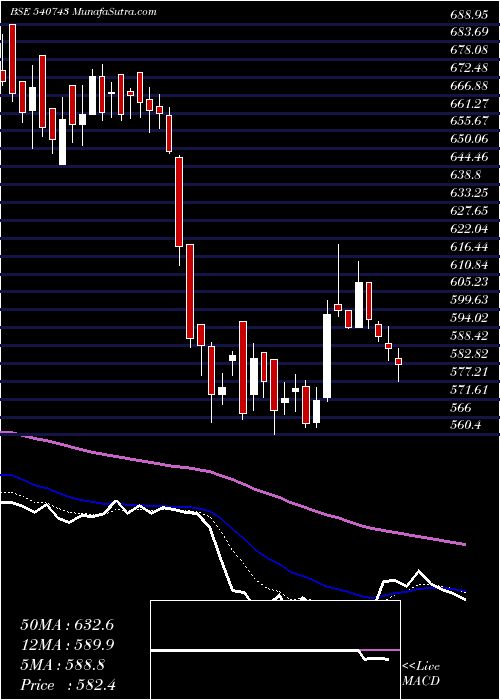Viewport: 500px width, 700px height.
Task: Click the 610.84 price label
Action: tap(468, 265)
